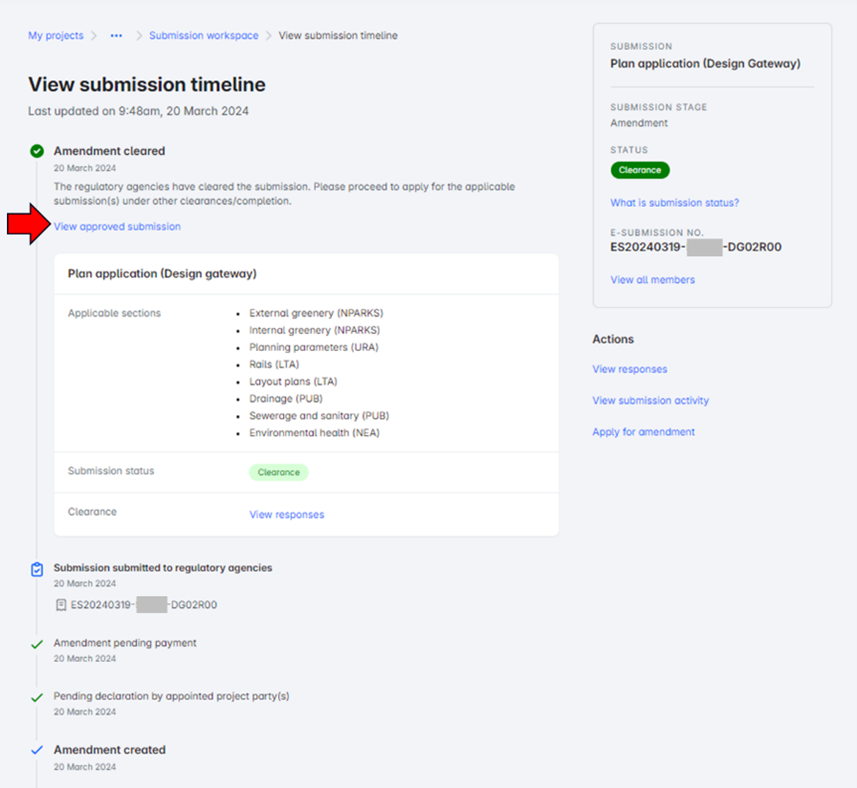
Task: Open the "My projects" breadcrumb link
Action: [55, 35]
